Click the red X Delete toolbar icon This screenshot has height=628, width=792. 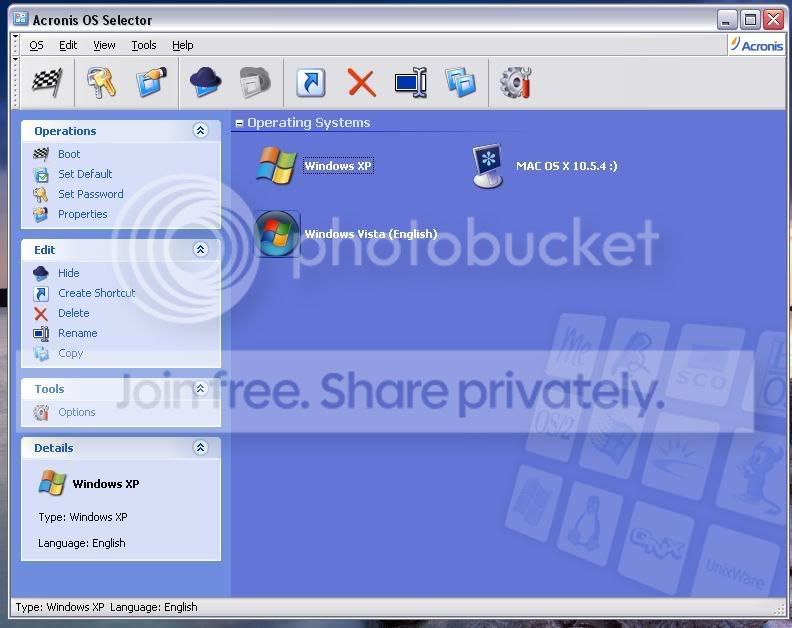point(362,82)
